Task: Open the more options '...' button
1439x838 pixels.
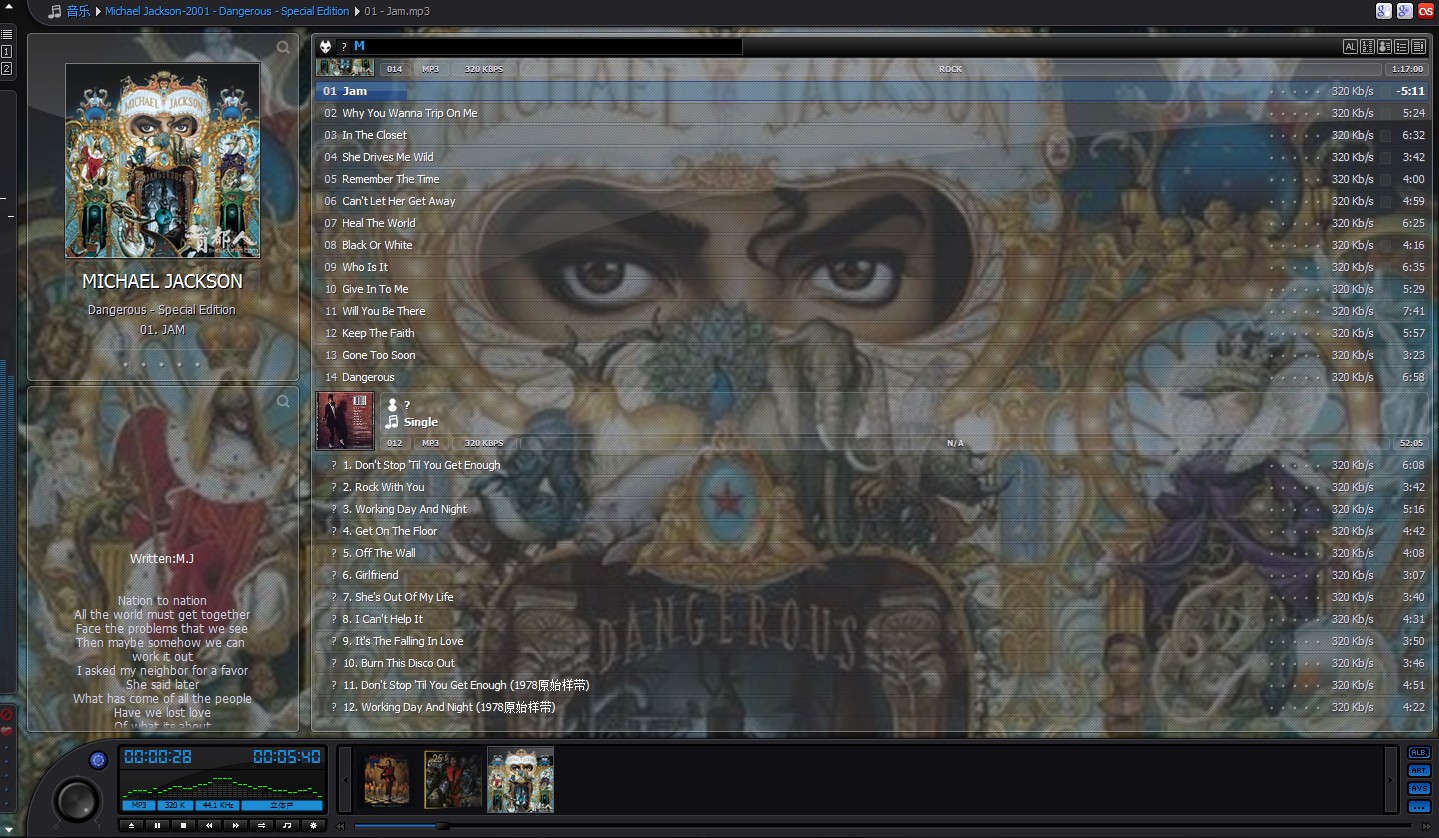Action: 1419,807
